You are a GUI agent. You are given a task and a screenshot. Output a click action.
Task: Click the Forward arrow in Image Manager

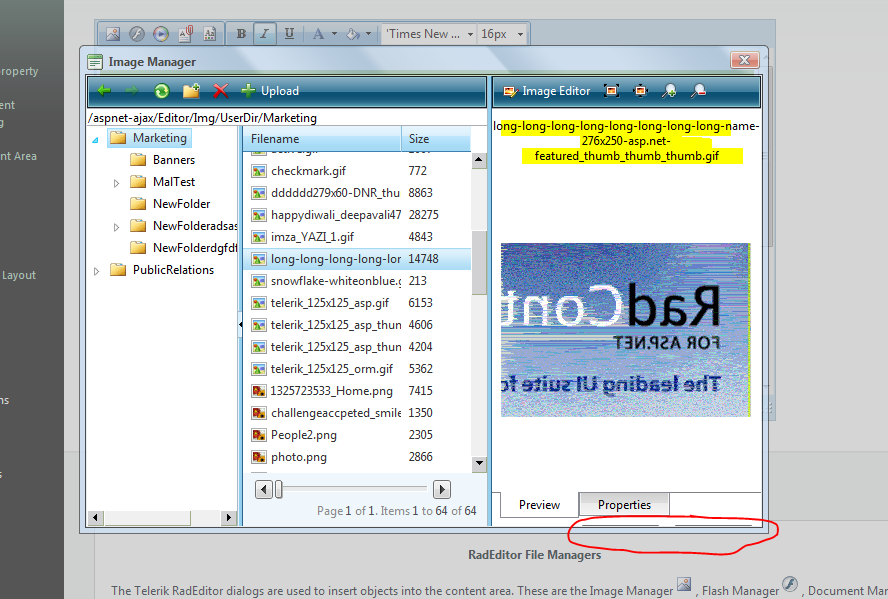(132, 91)
